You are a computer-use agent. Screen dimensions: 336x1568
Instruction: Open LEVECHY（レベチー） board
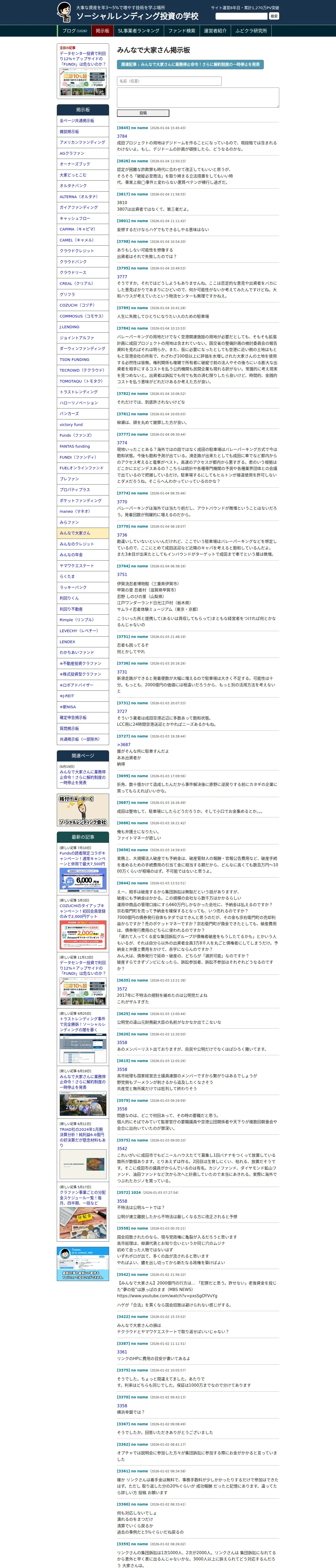[83, 631]
